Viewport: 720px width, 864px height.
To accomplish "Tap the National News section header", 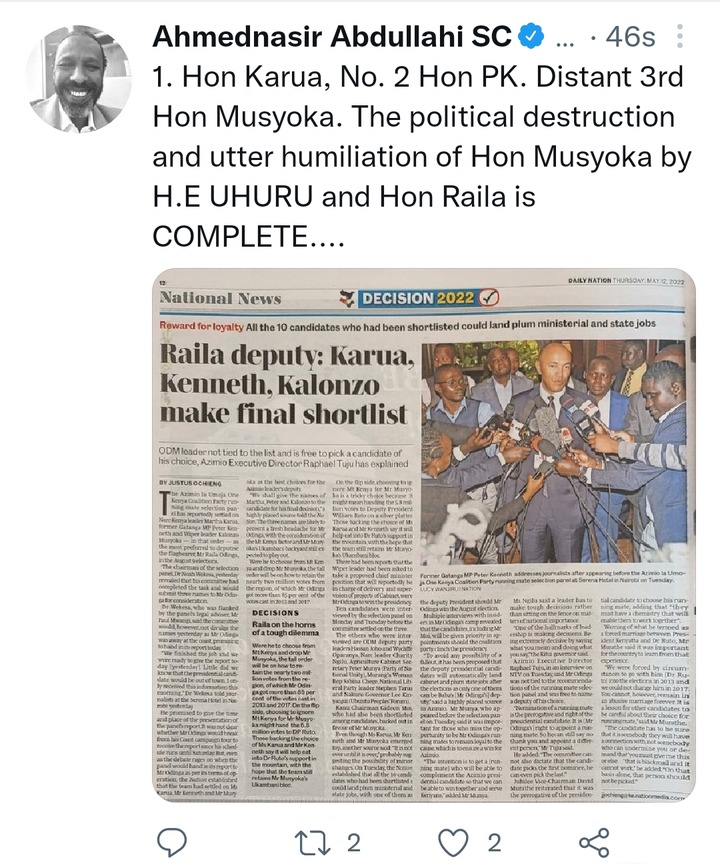I will point(220,298).
